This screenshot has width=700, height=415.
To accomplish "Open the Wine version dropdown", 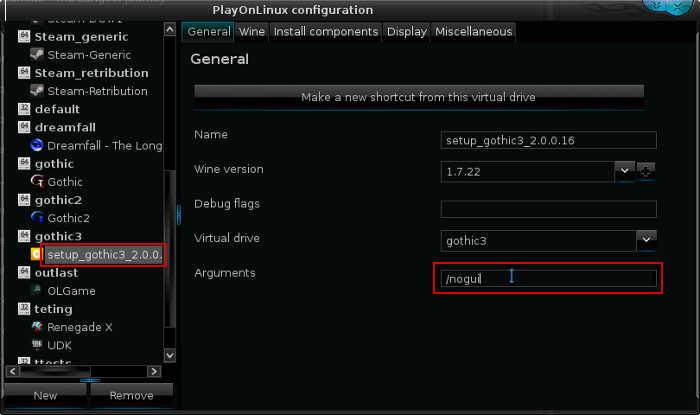I will 625,171.
